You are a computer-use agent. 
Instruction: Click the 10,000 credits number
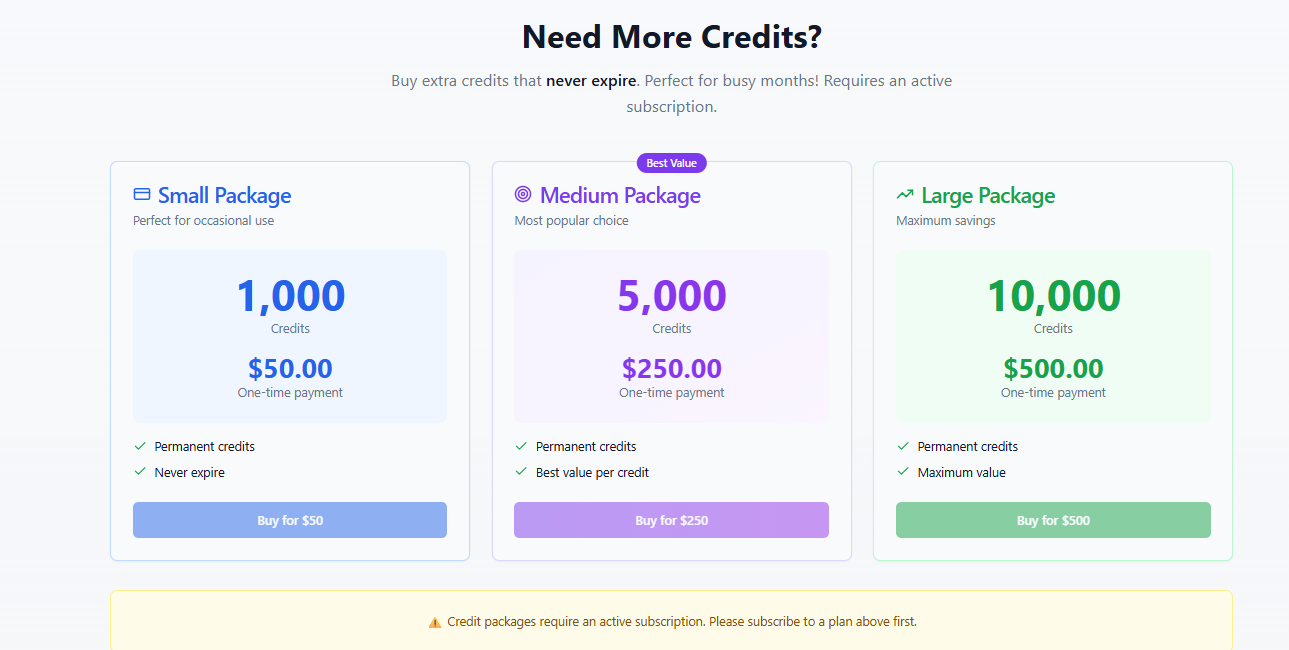coord(1053,296)
